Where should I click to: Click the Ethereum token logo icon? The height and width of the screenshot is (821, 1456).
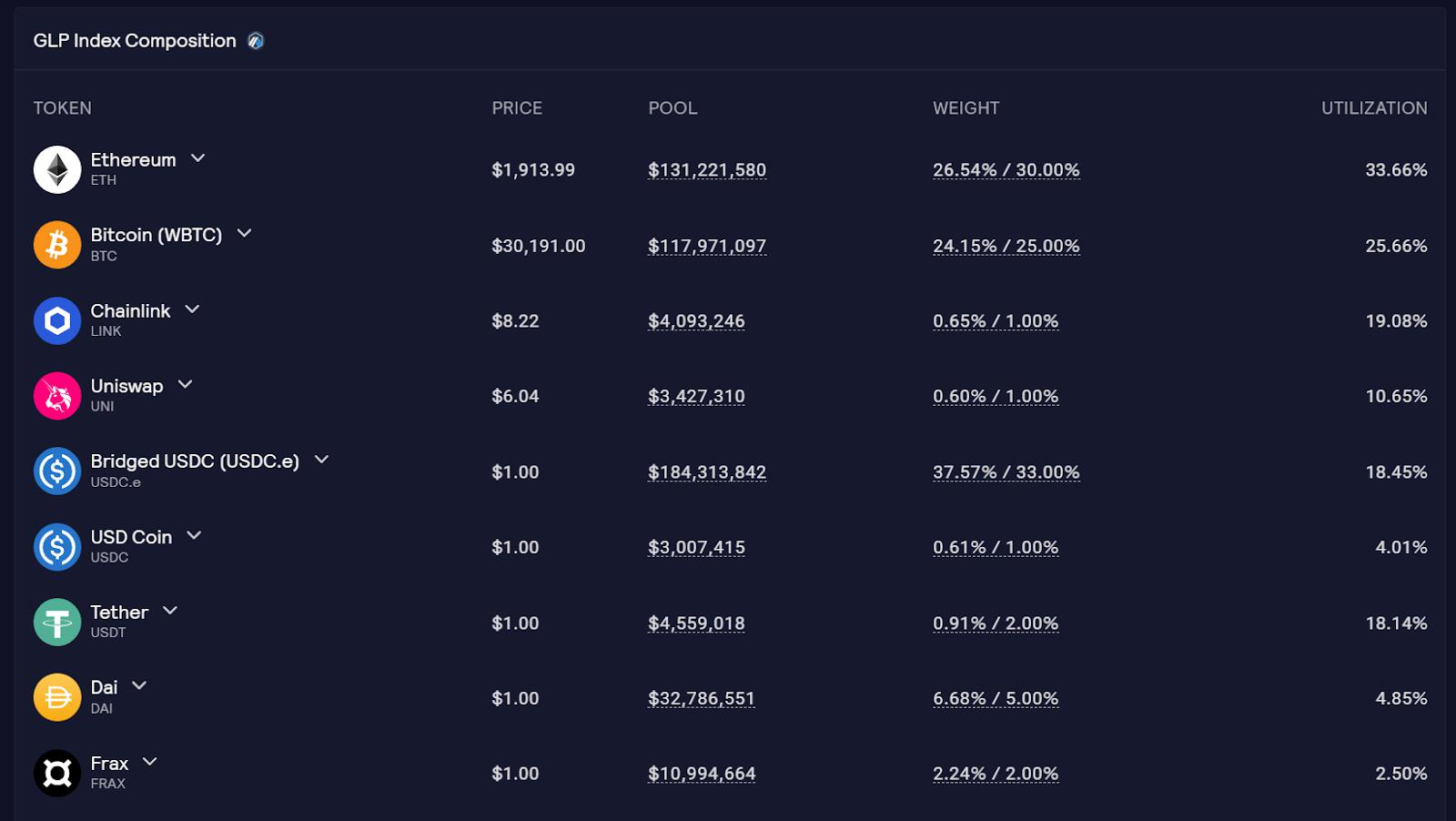[57, 170]
